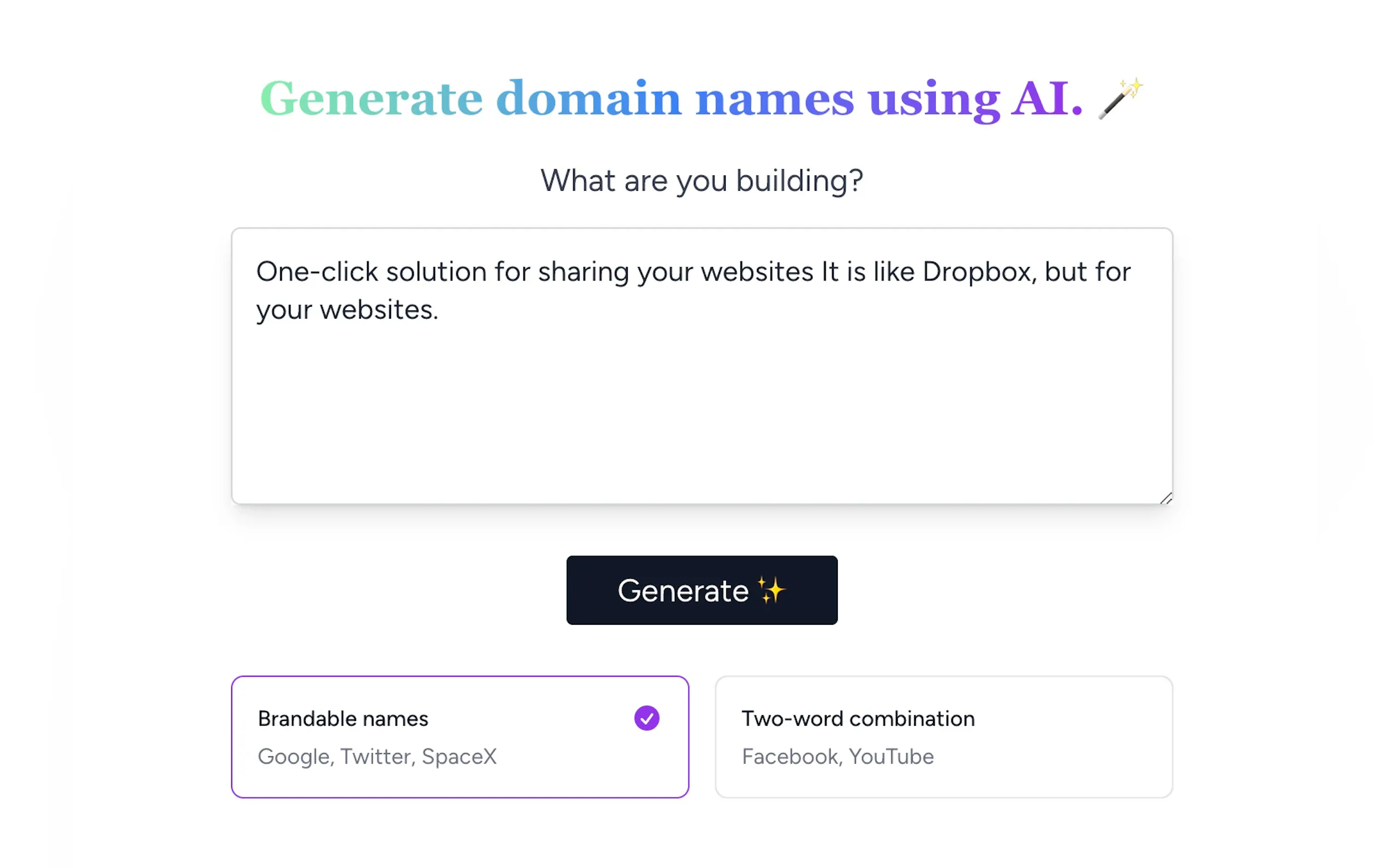Click the purple checkmark on Brandable names
Screen dimensions: 1389x868
point(646,718)
